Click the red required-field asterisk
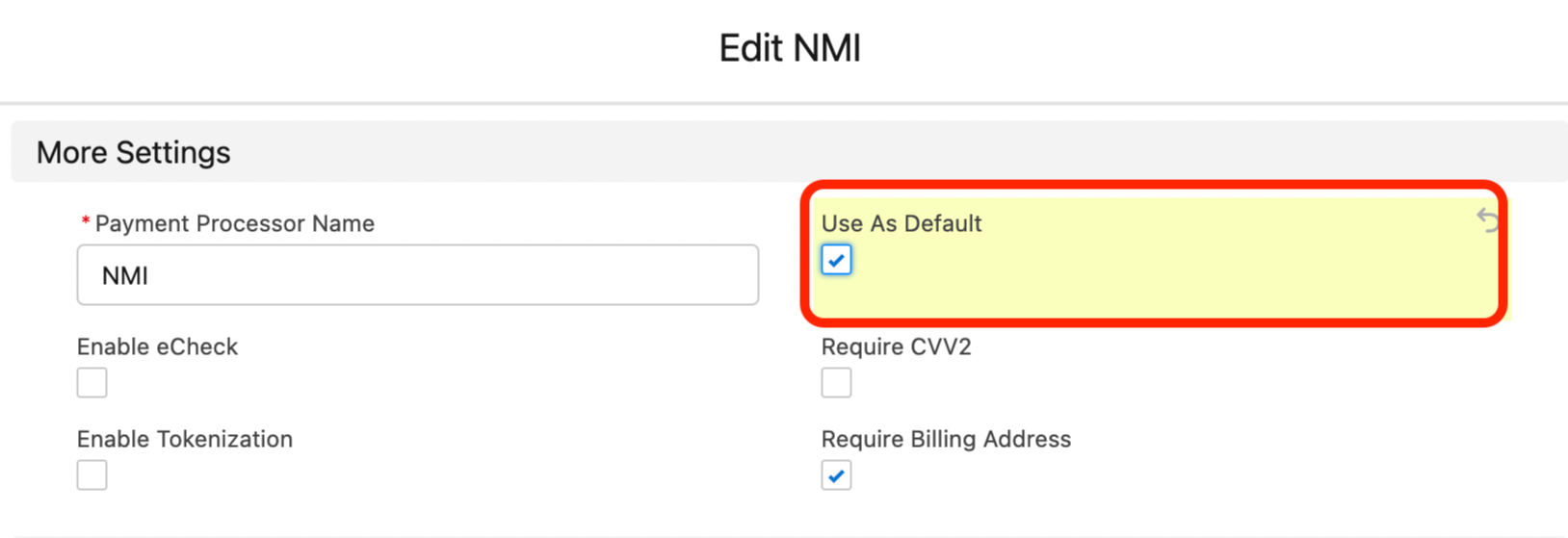This screenshot has height=538, width=1568. tap(86, 223)
